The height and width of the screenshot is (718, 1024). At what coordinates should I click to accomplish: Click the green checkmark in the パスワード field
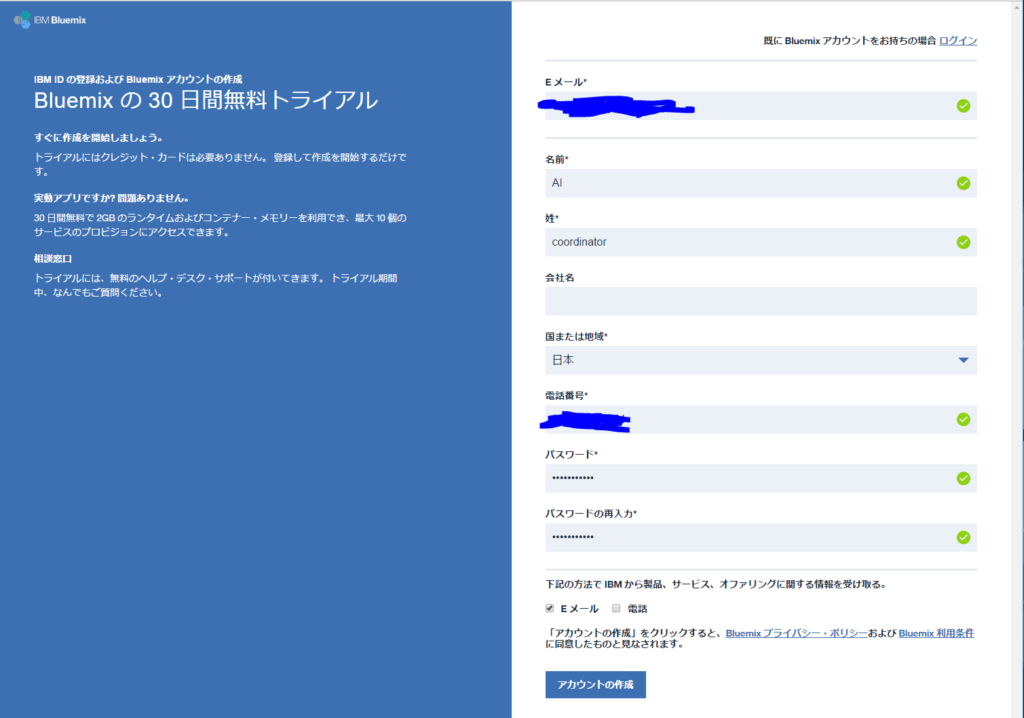pos(963,478)
